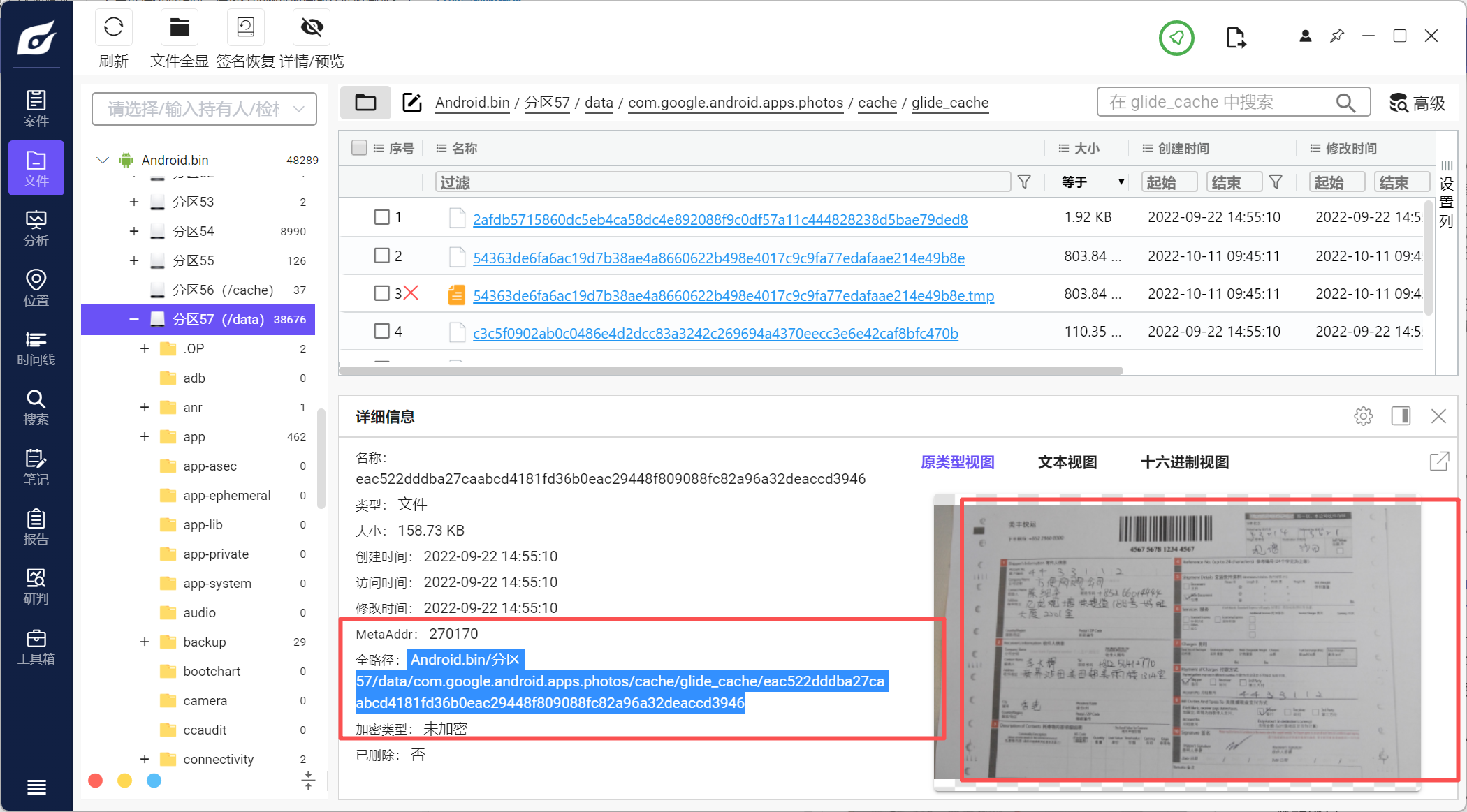Open the signature recovery (签名恢复) tool

[x=245, y=28]
